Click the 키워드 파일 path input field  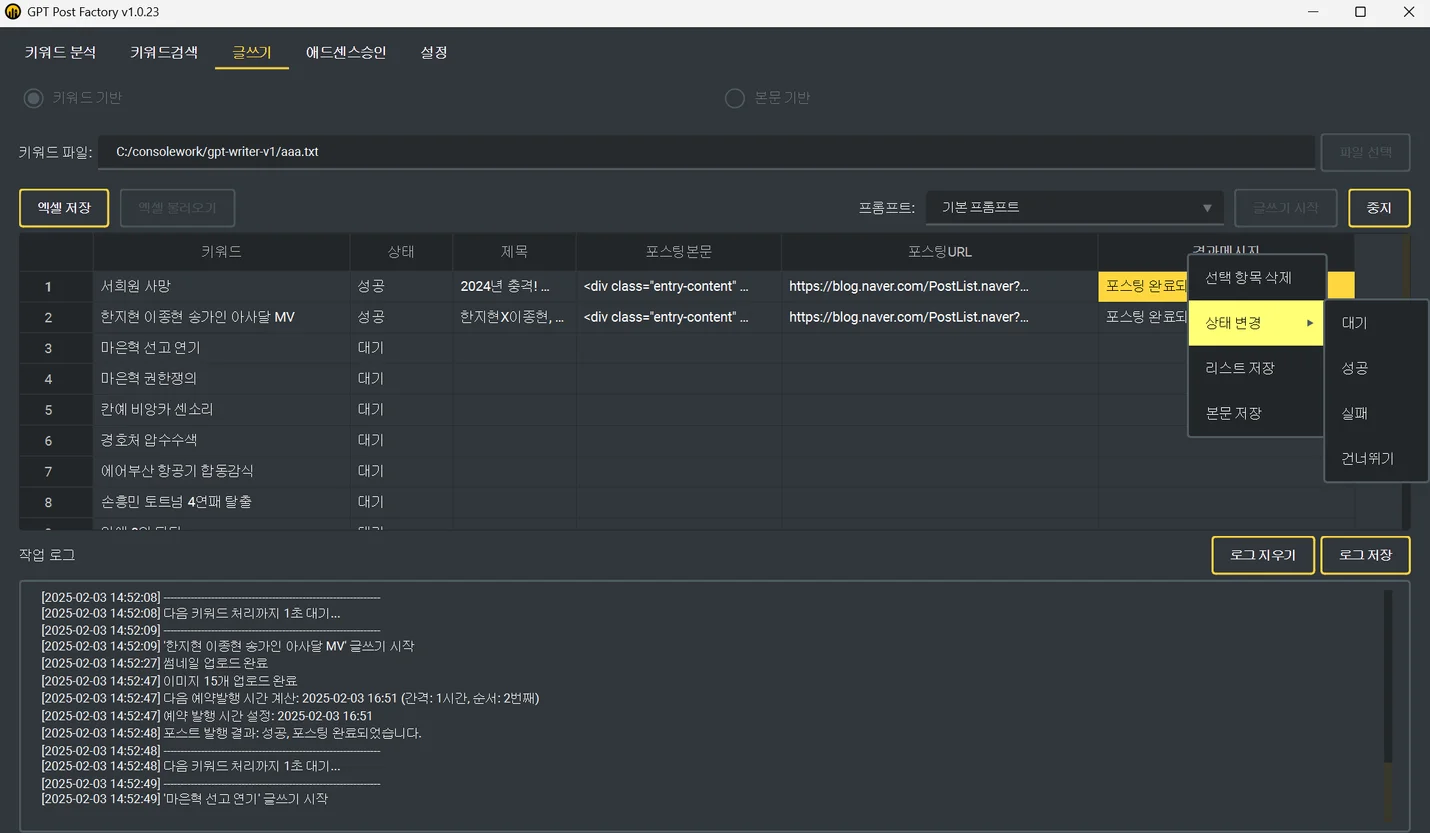coord(706,152)
